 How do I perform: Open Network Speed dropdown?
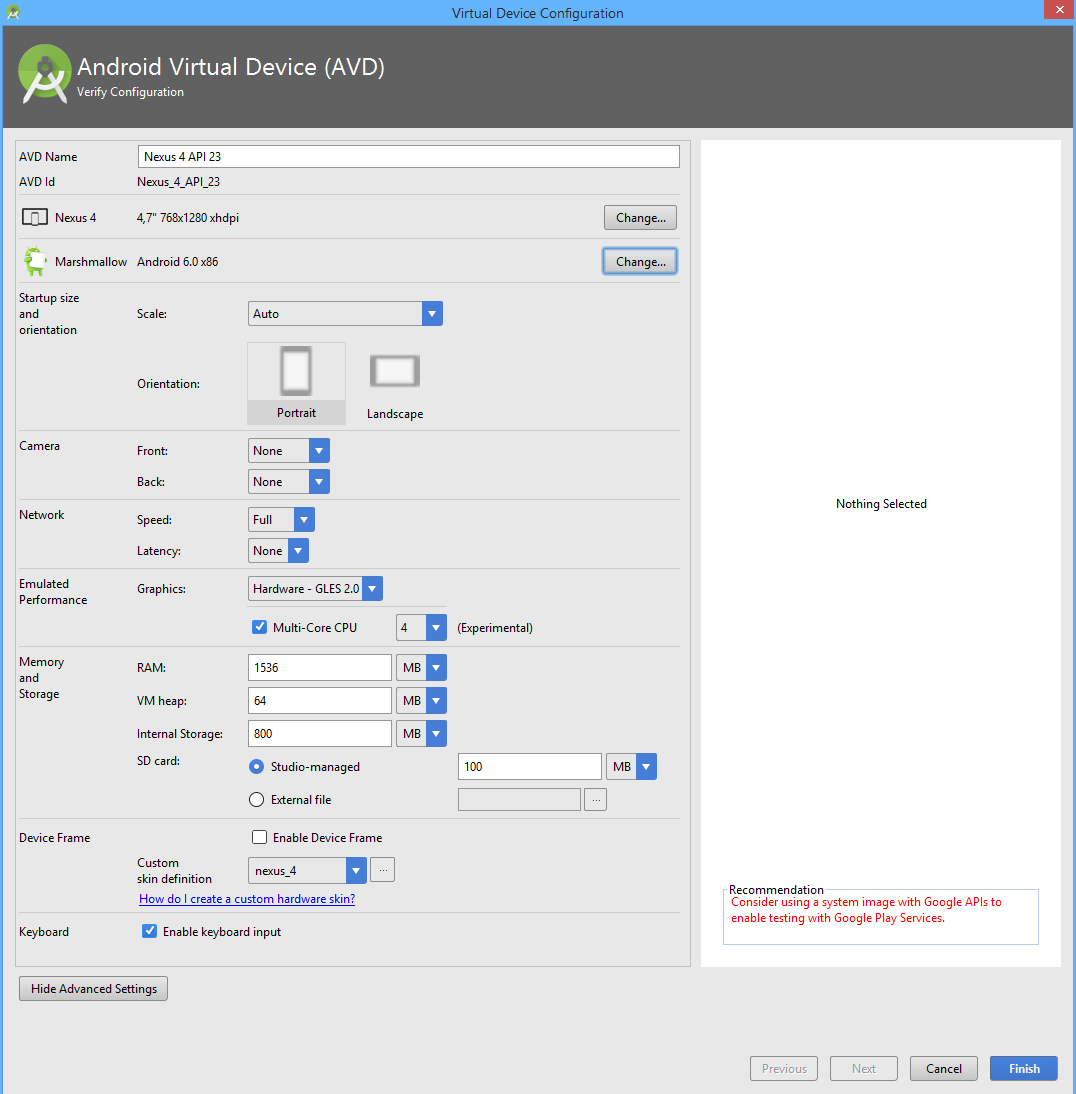point(281,520)
